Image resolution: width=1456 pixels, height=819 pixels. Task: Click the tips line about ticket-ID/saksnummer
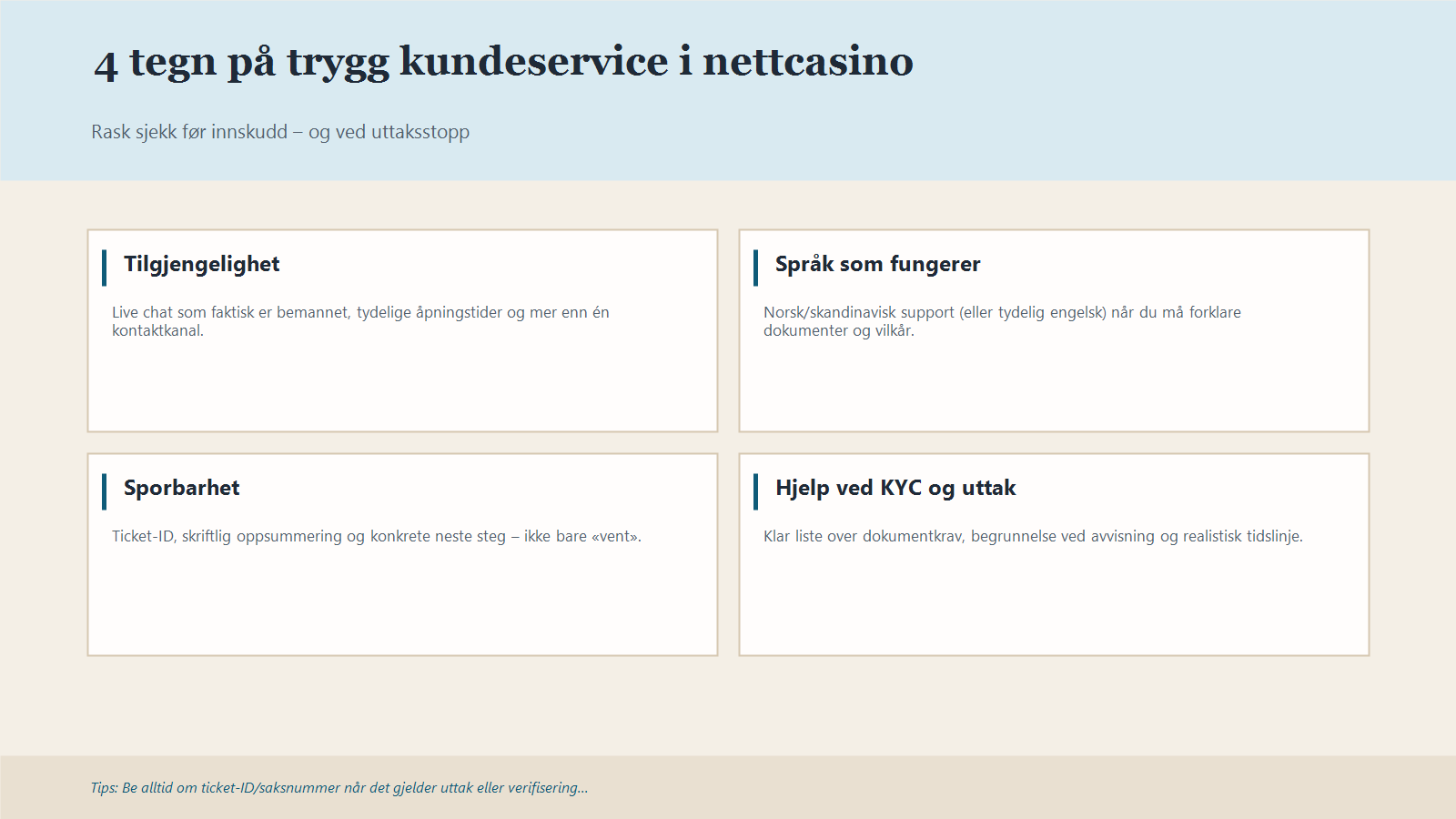click(339, 788)
